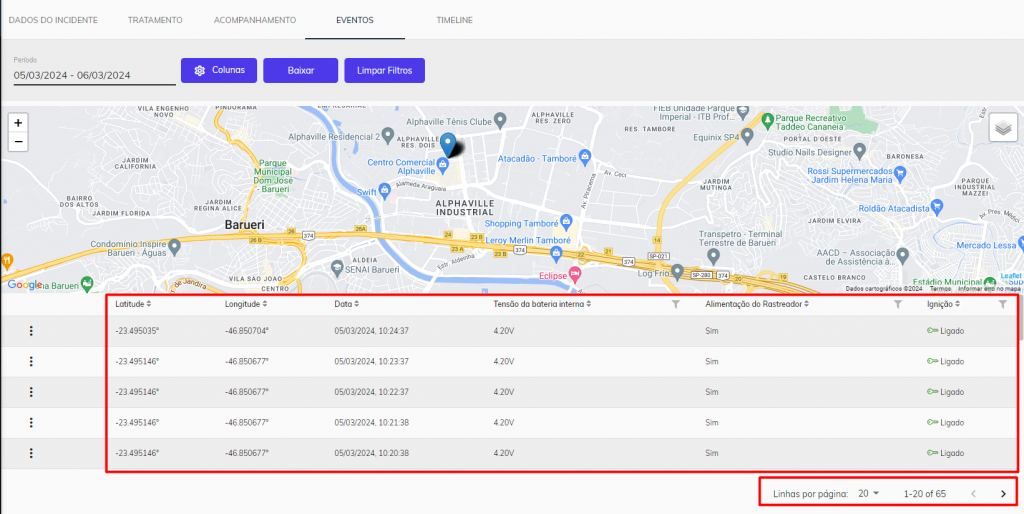Click the Leroy Merlin Tamboré pin
The height and width of the screenshot is (514, 1024).
tap(556, 251)
